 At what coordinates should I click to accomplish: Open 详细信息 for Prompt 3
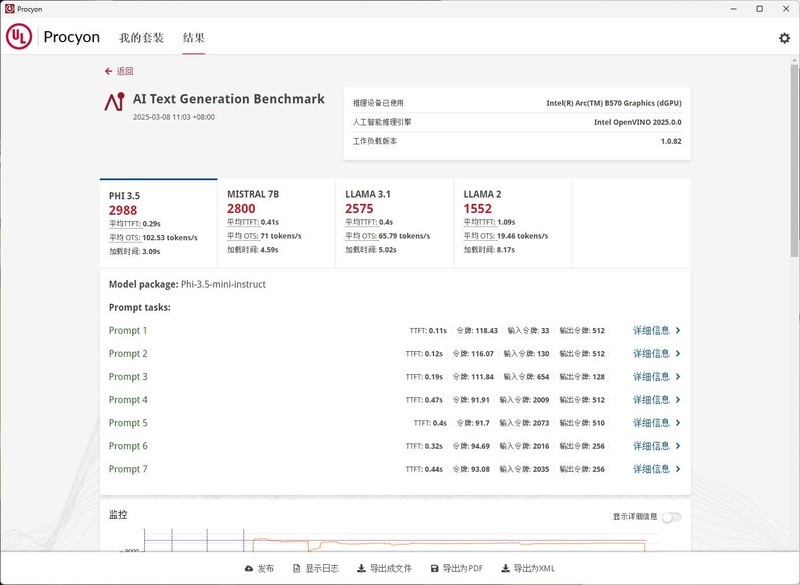point(651,378)
